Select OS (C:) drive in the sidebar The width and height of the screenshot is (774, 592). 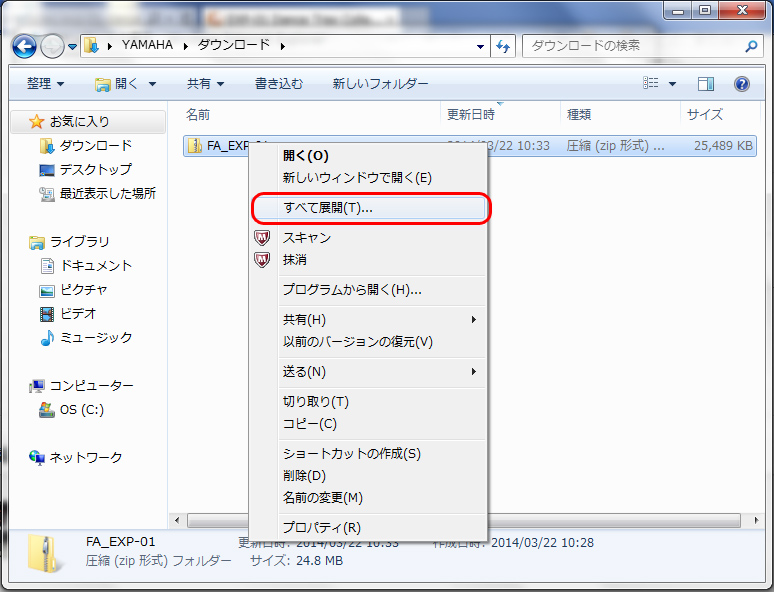pyautogui.click(x=81, y=410)
